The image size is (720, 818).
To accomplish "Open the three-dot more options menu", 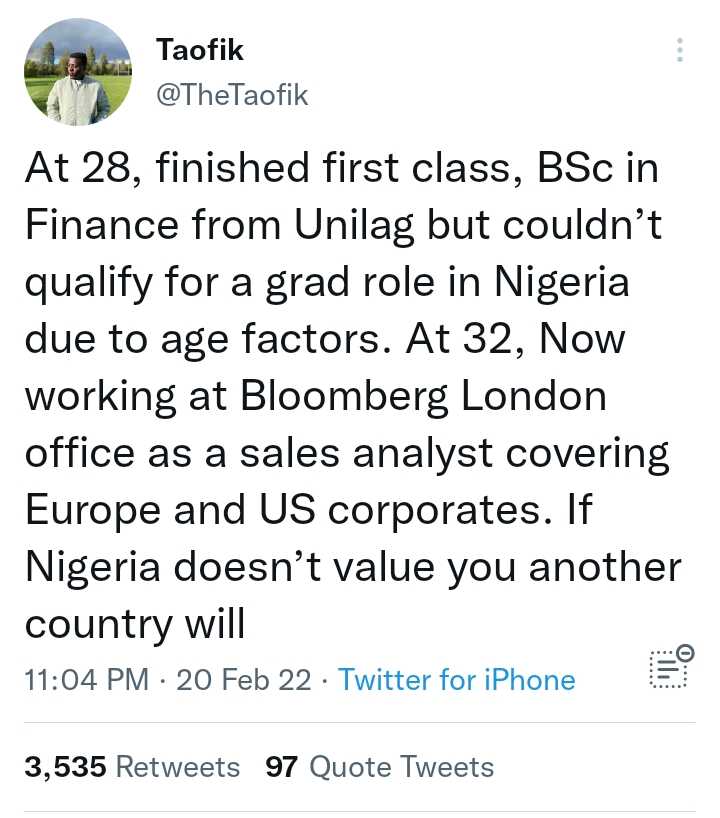I will (x=680, y=50).
